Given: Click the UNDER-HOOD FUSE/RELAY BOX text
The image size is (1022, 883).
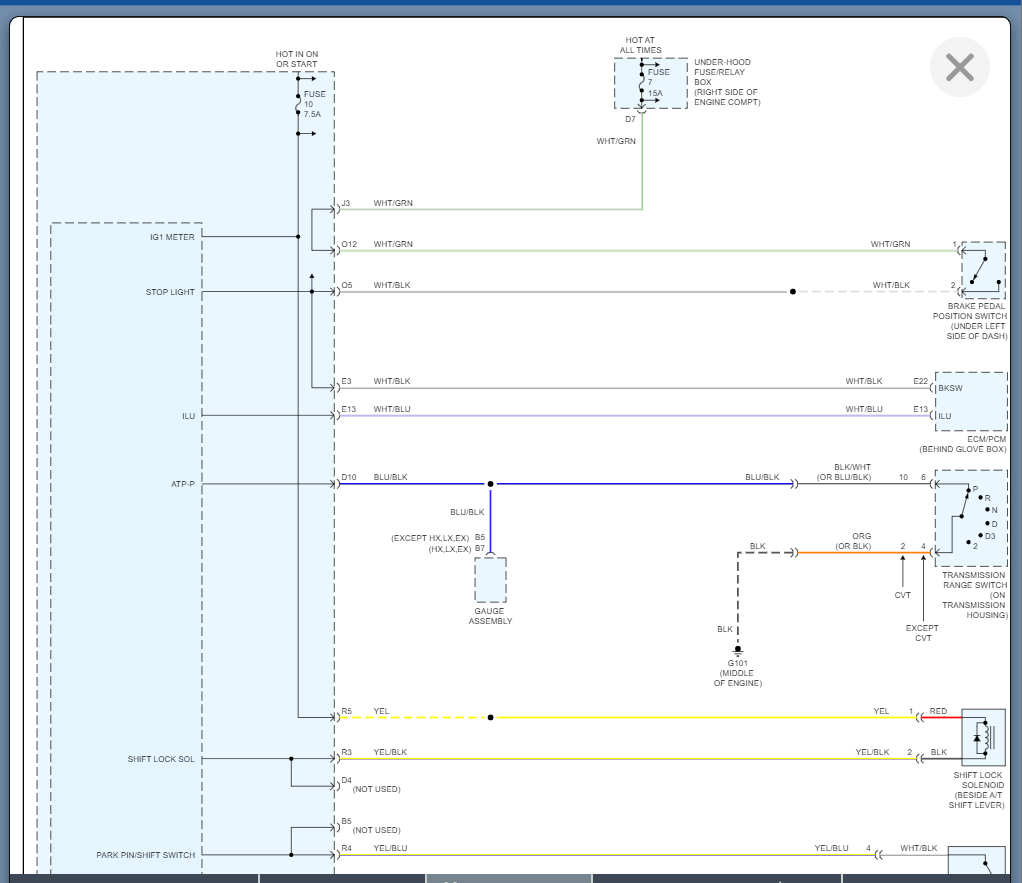Looking at the screenshot, I should [x=727, y=82].
